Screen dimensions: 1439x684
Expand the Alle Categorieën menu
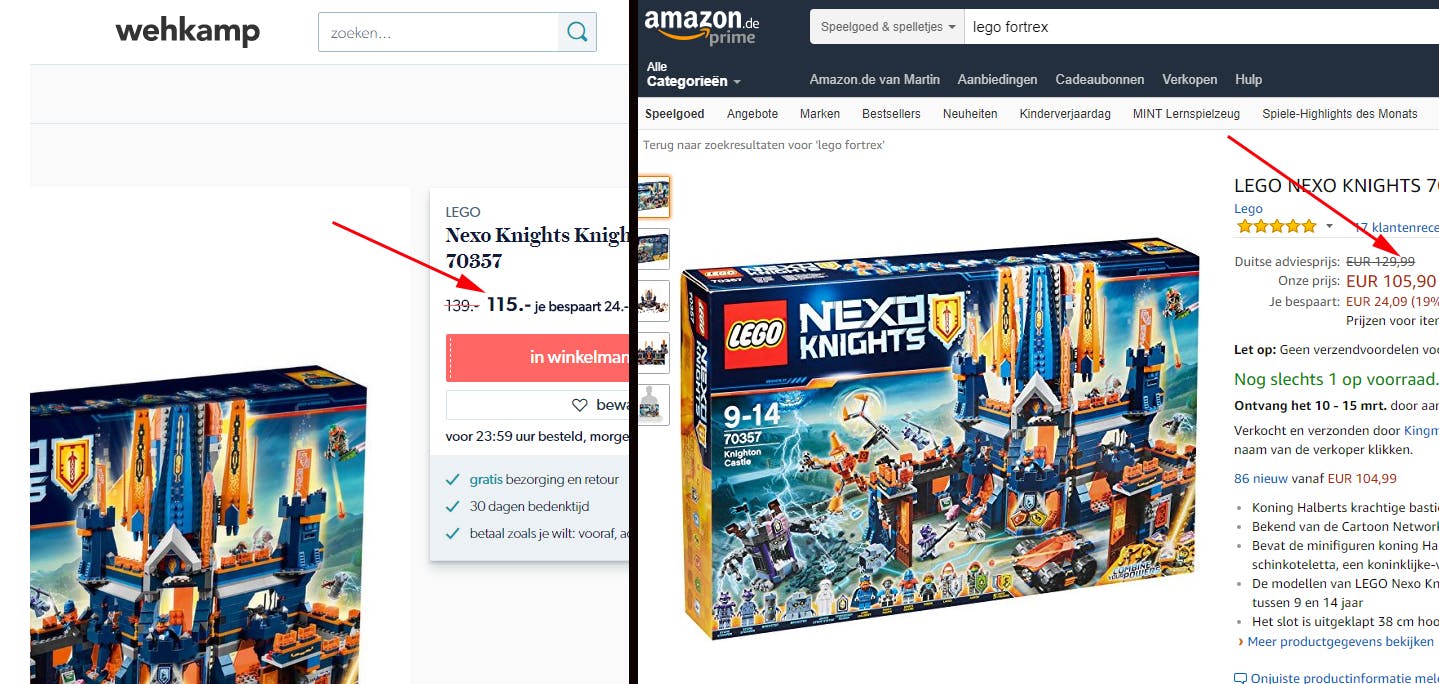[x=693, y=74]
